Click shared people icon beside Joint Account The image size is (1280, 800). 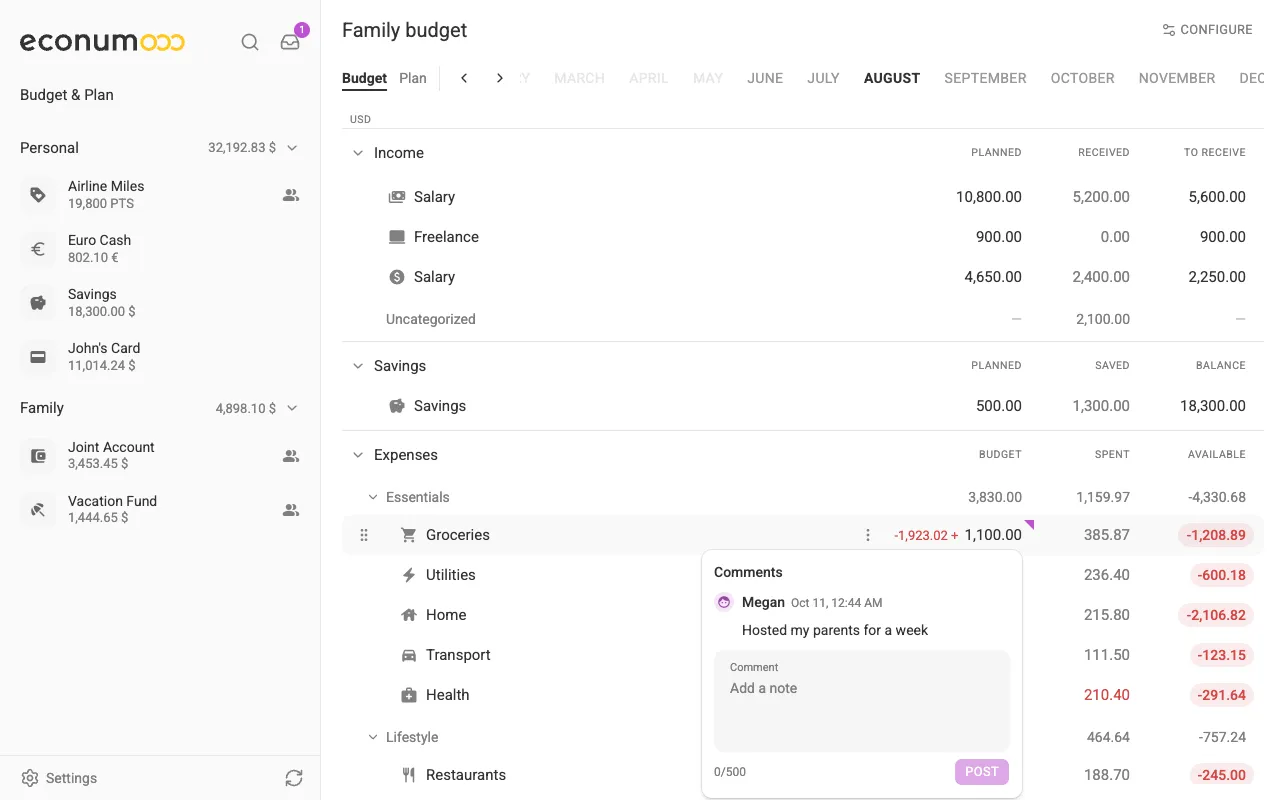click(x=291, y=456)
